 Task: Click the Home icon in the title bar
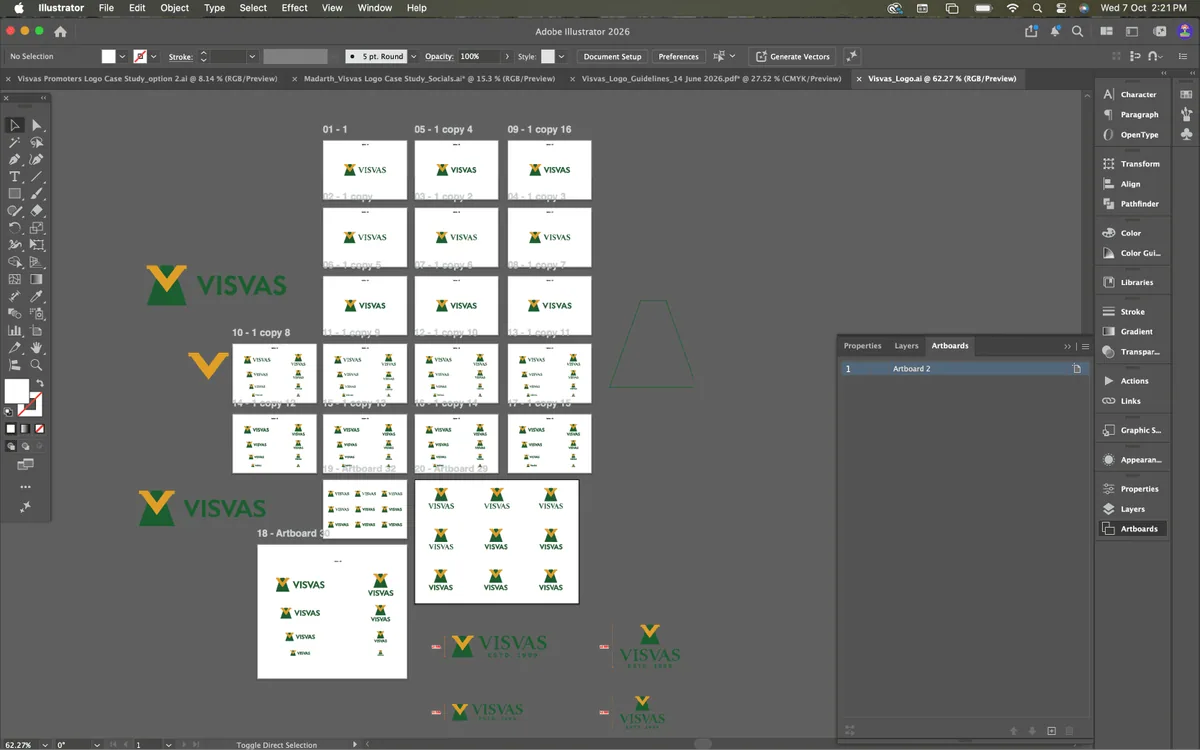pyautogui.click(x=60, y=31)
